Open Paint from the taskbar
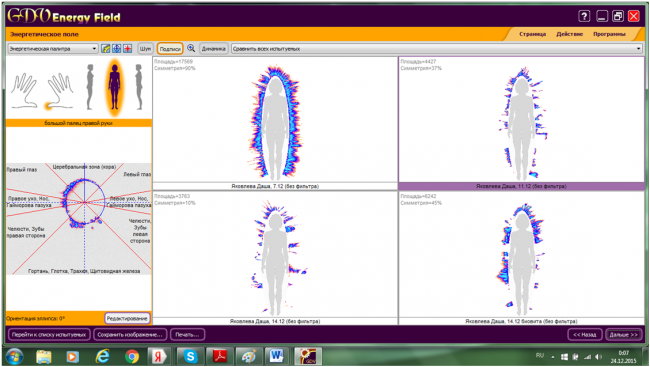650x367 pixels. coord(249,356)
